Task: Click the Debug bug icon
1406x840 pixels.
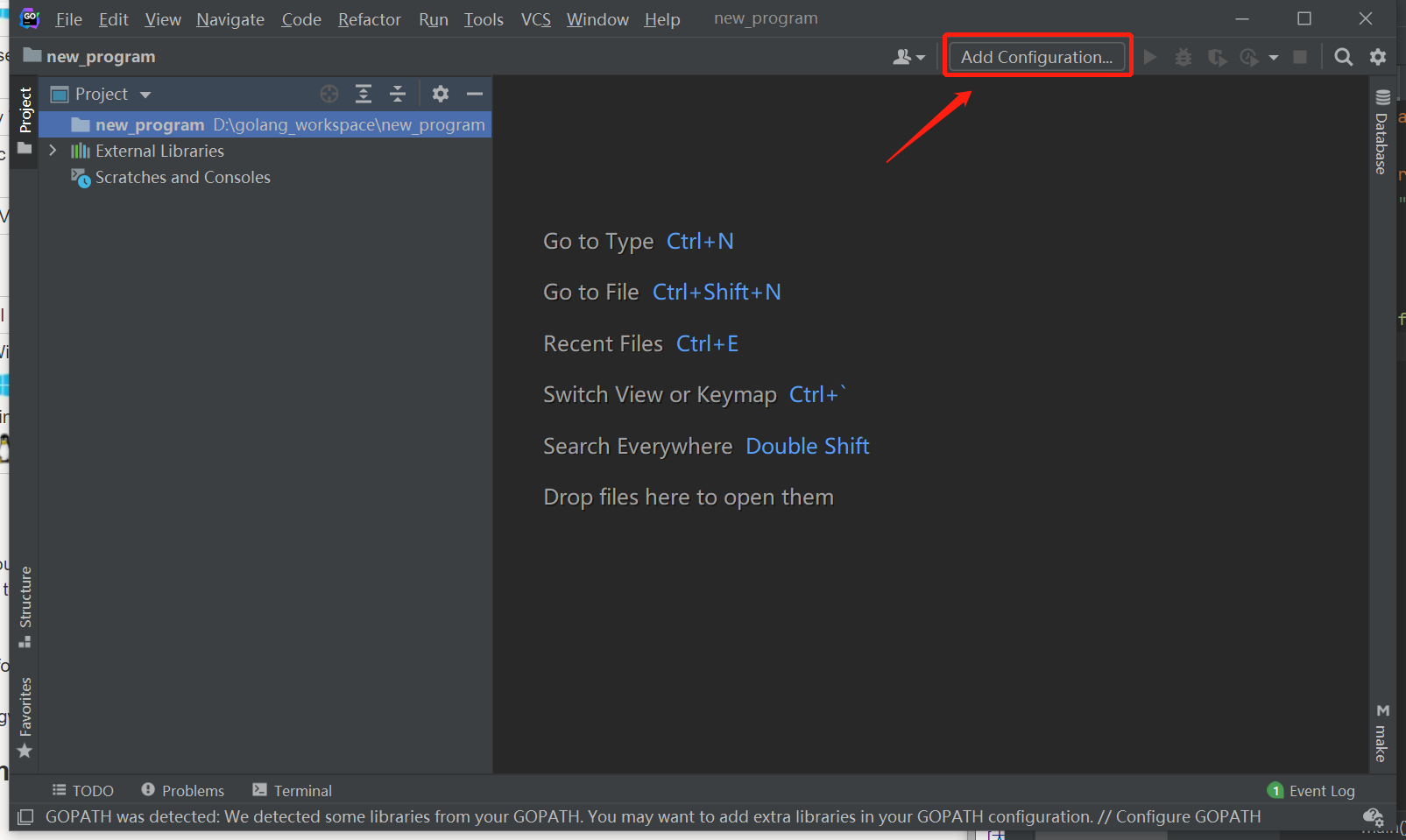Action: pyautogui.click(x=1183, y=57)
